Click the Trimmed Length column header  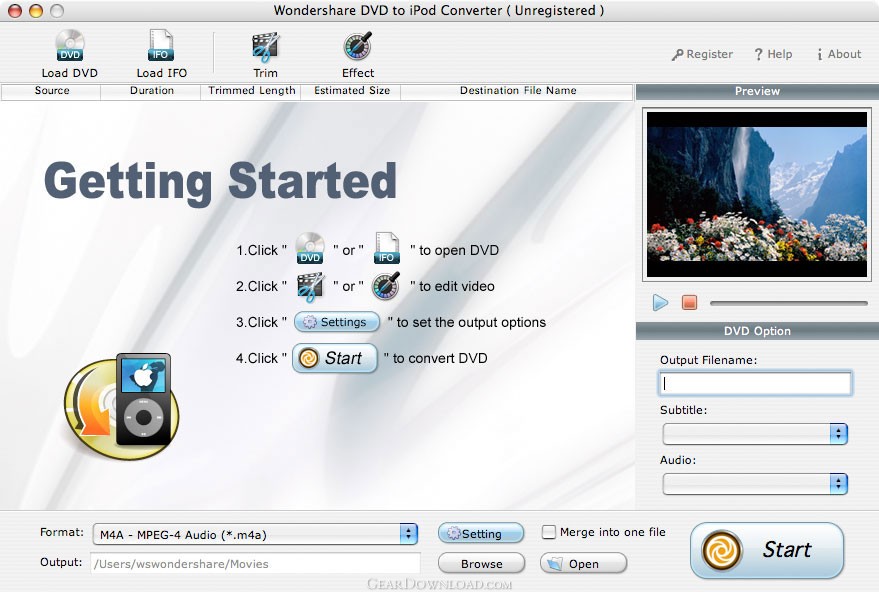(x=251, y=91)
